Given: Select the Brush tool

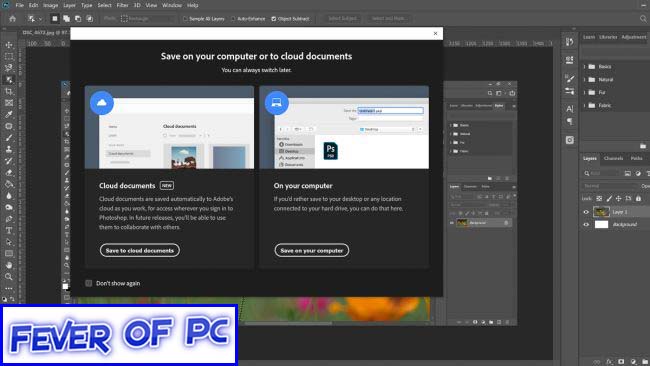Looking at the screenshot, I should 9,138.
